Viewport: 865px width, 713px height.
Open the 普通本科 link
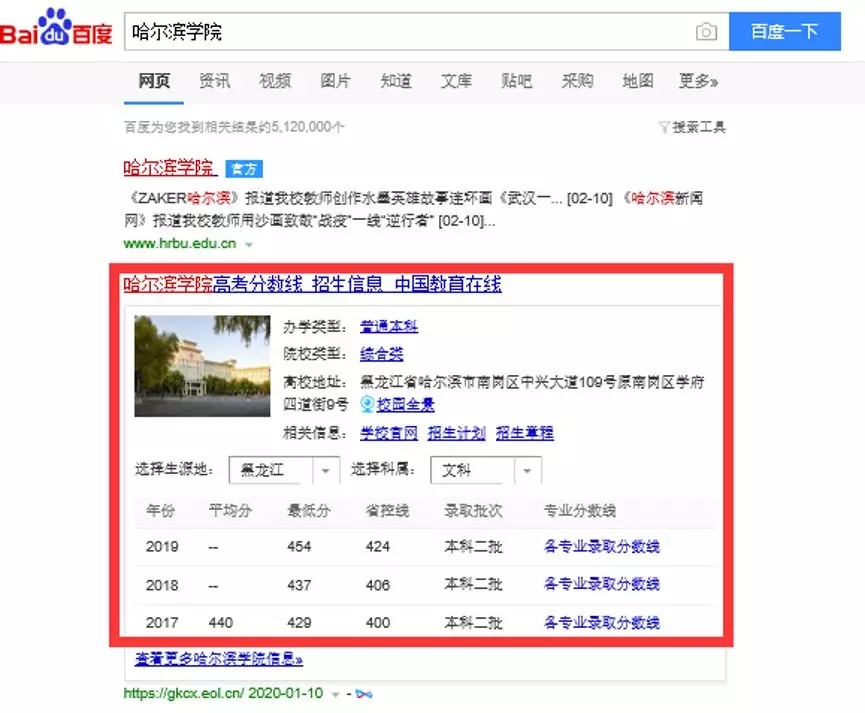tap(389, 326)
